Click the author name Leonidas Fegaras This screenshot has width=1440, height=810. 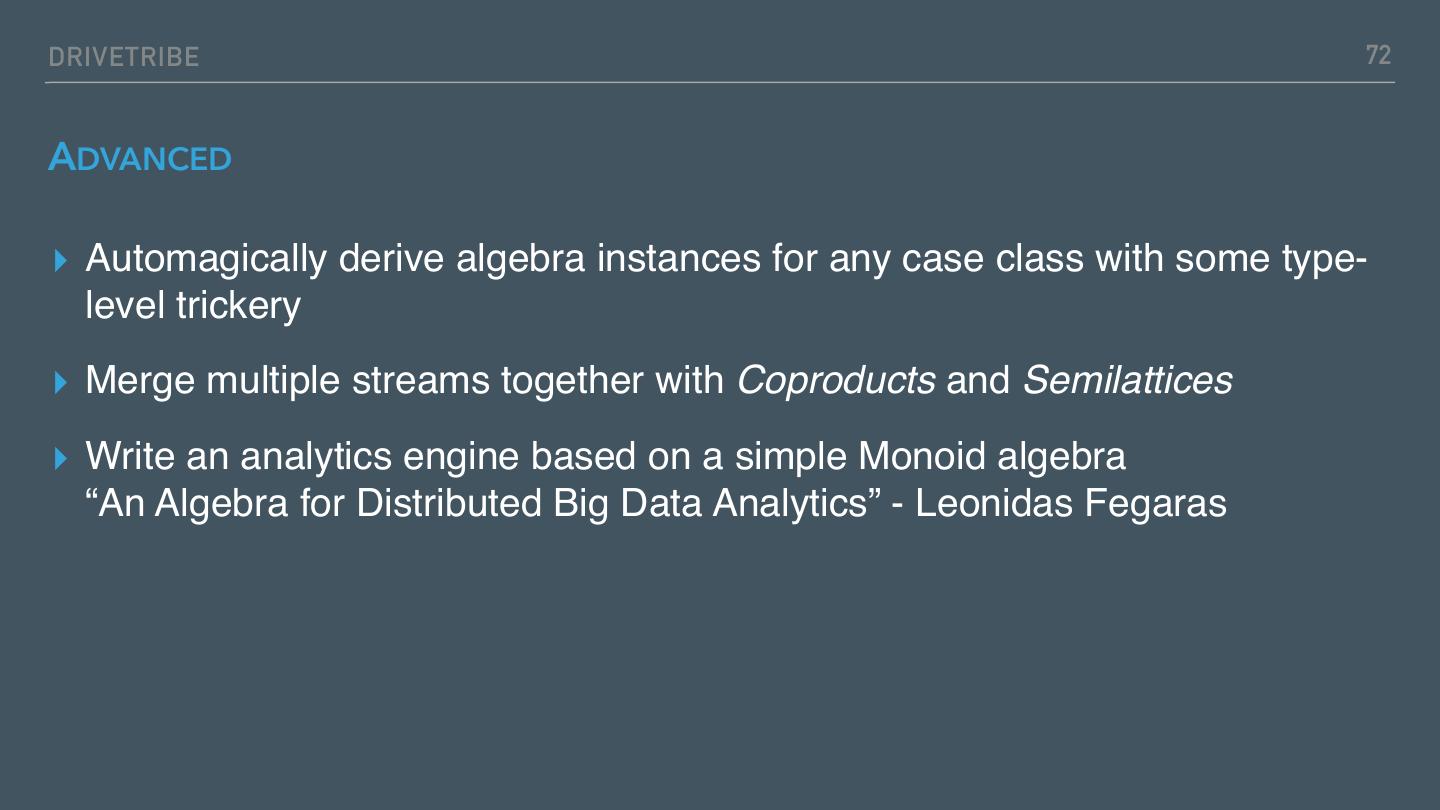pyautogui.click(x=1070, y=503)
